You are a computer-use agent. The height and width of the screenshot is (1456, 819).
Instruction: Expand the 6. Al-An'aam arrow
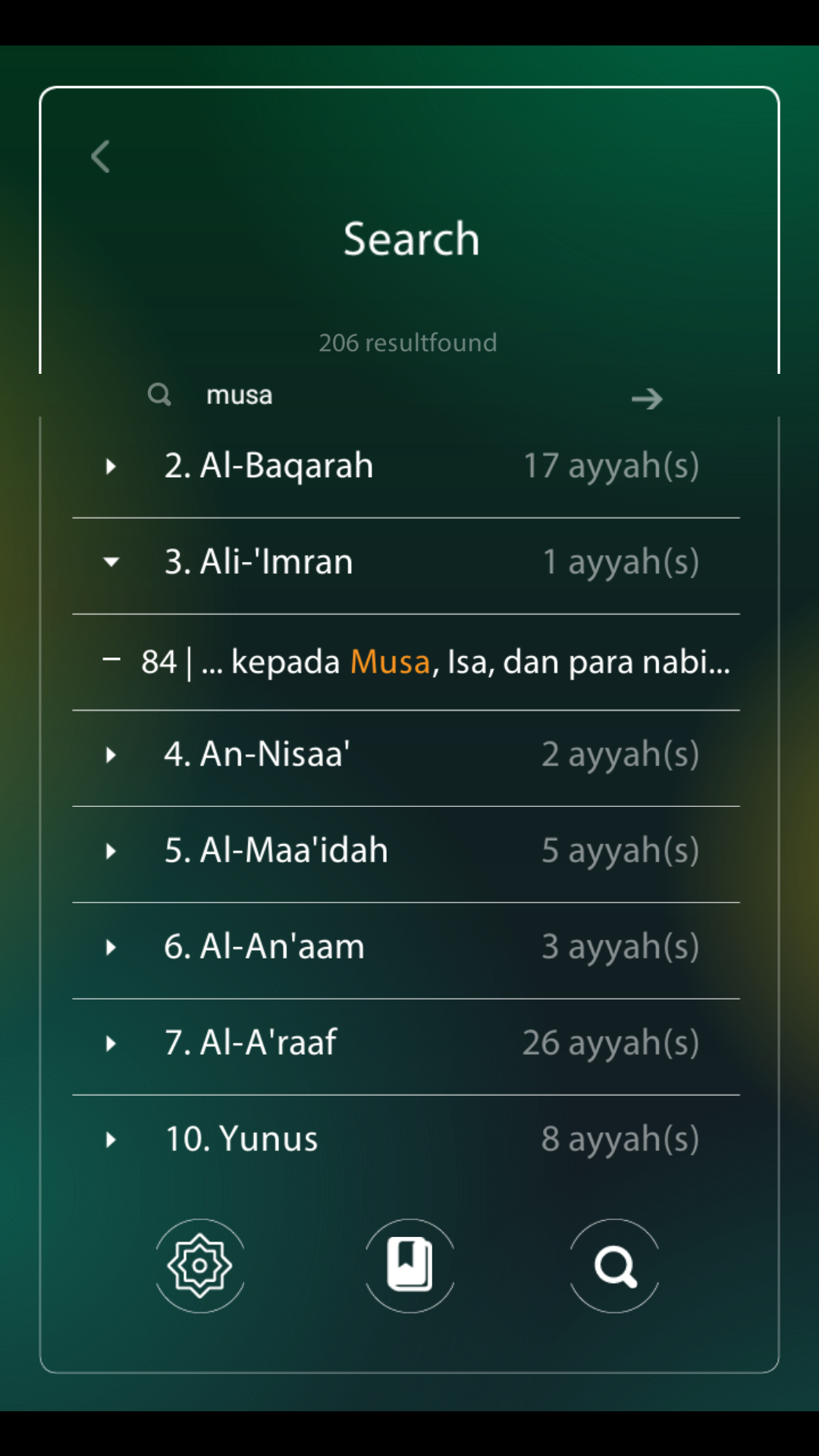[x=111, y=947]
